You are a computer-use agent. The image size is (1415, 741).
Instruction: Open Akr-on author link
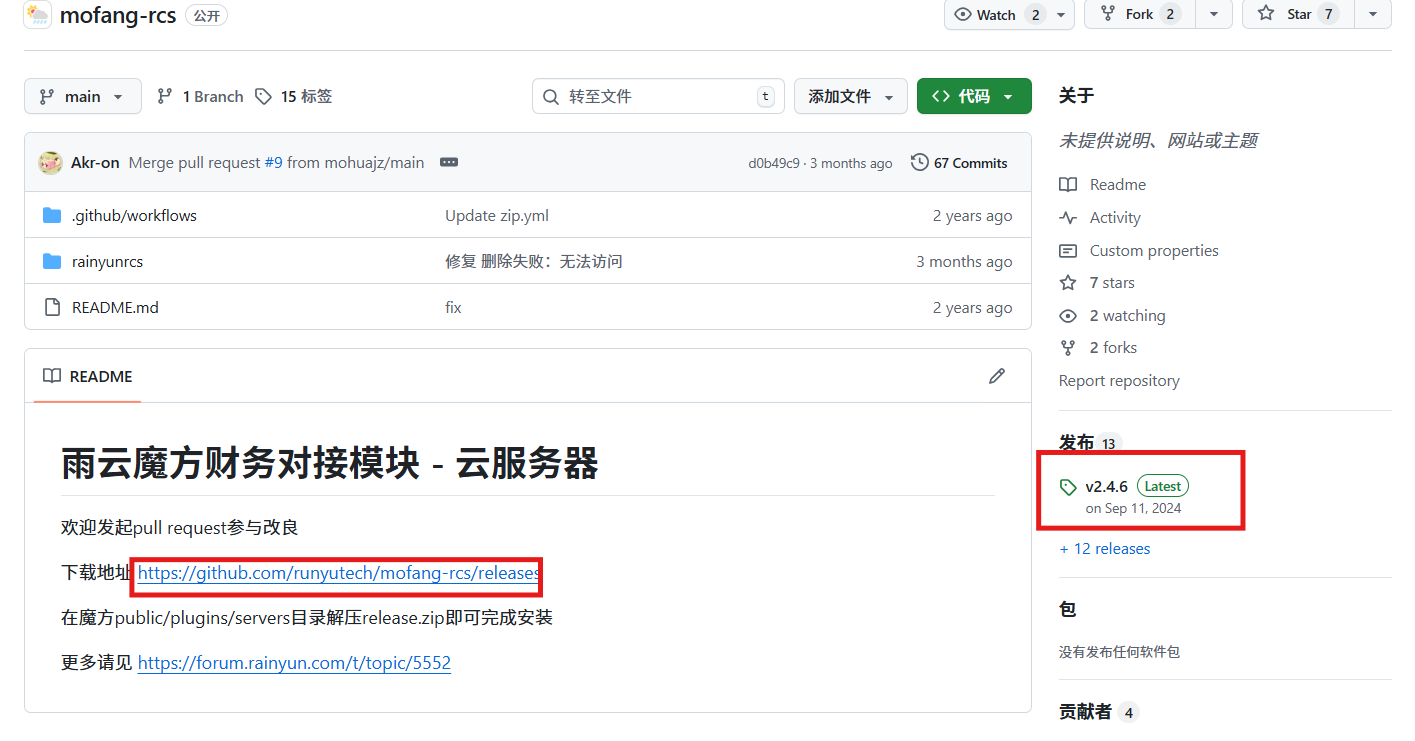point(95,162)
